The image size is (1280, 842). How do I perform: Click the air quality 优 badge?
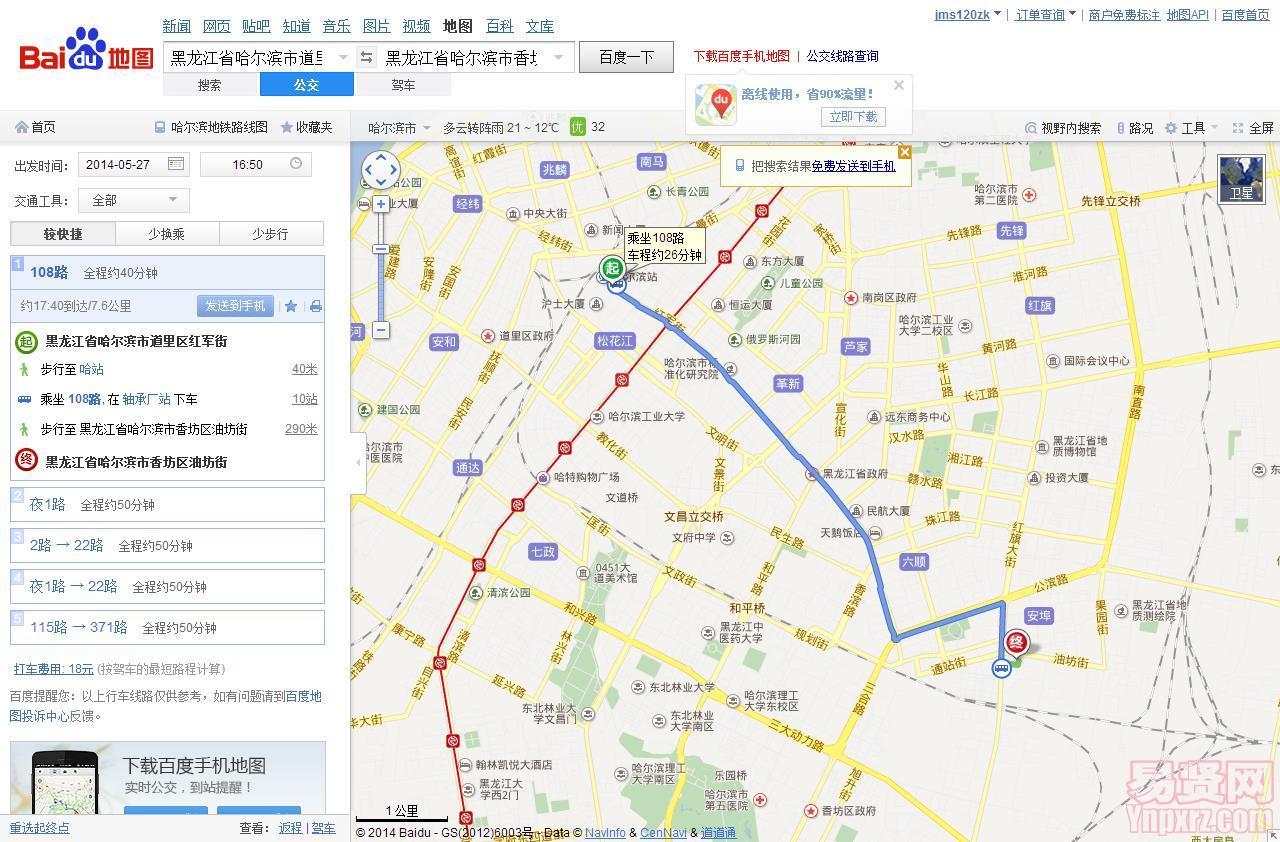577,127
